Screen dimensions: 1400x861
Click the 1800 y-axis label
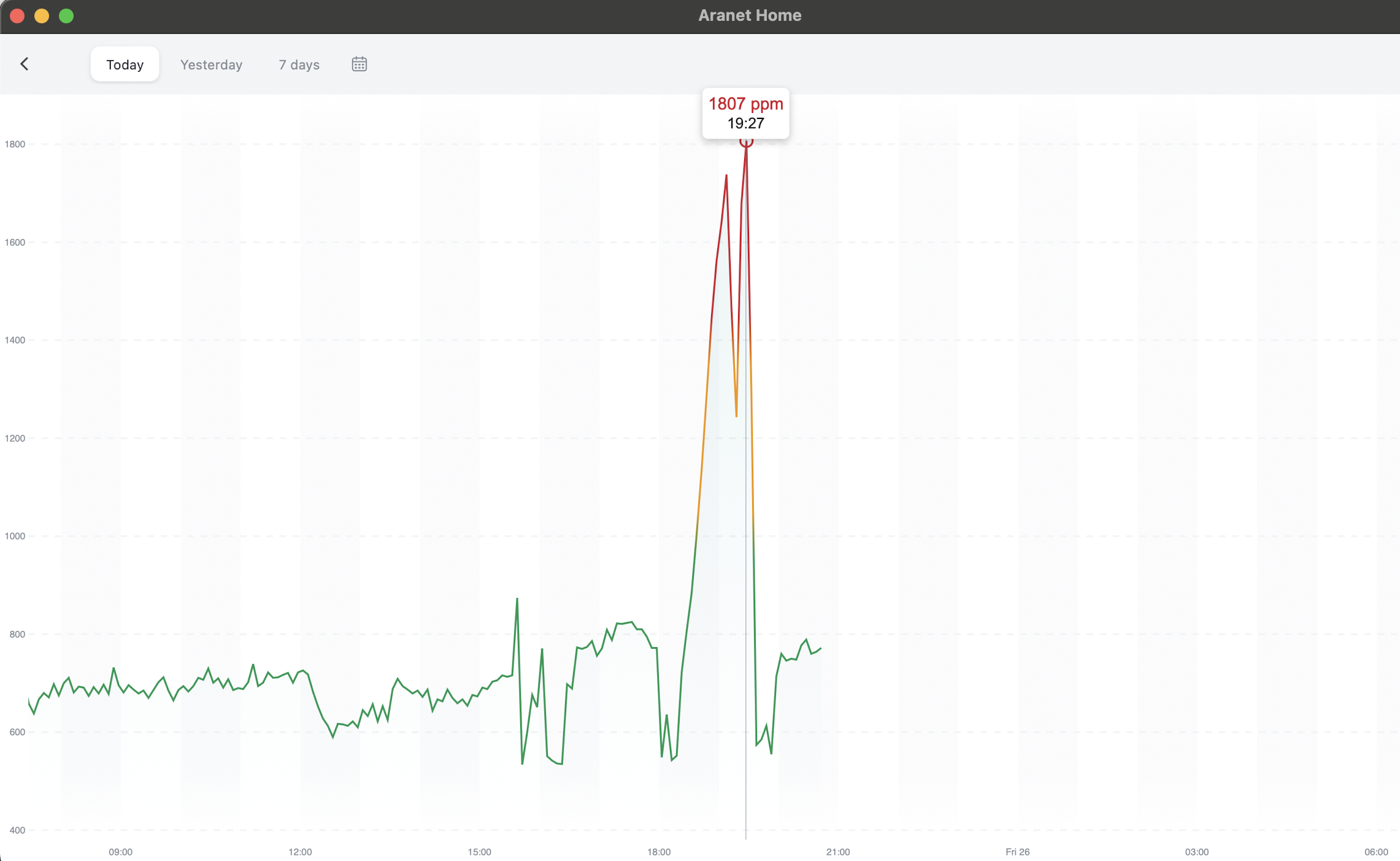click(15, 144)
